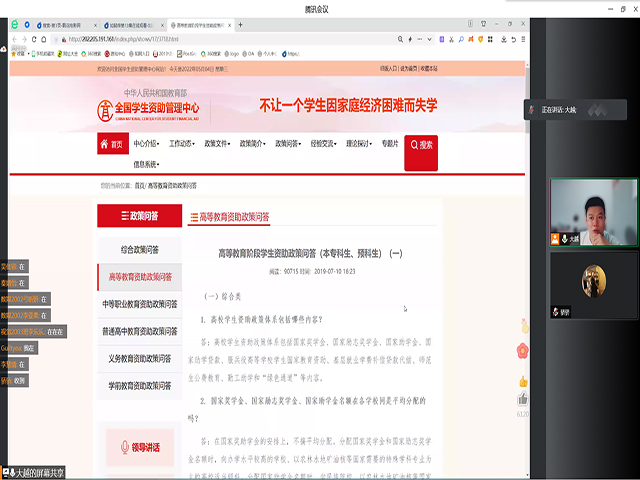640x480 pixels.
Task: Click the browser forward arrow
Action: tap(24, 39)
